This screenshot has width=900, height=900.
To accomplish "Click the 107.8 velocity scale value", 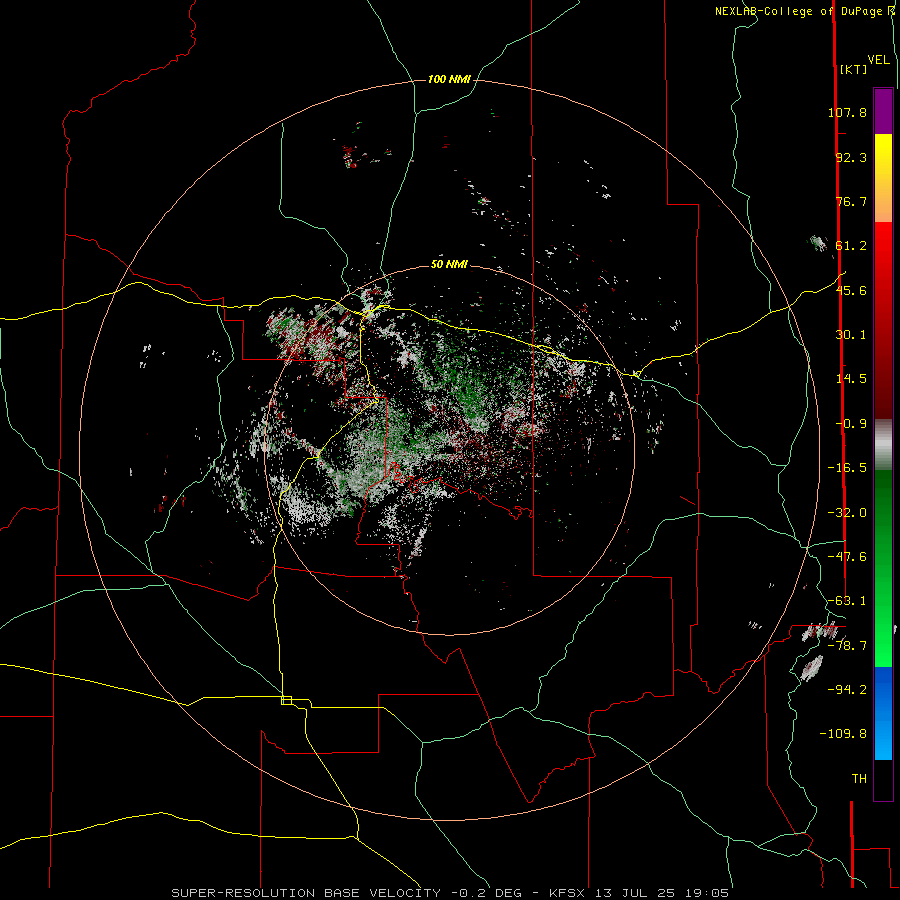I will [x=847, y=112].
